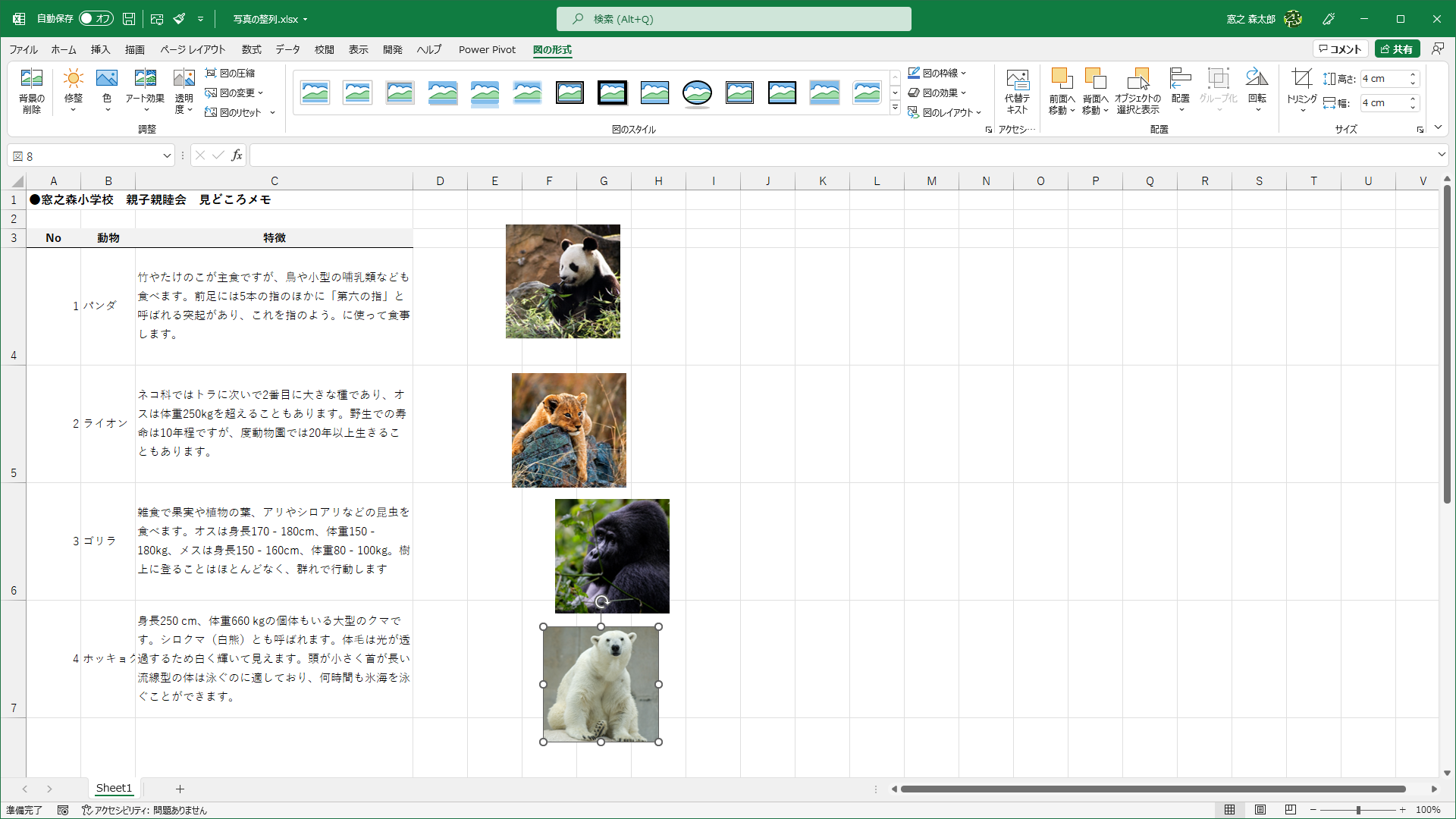
Task: Open the Power Pivot tab
Action: (x=487, y=49)
